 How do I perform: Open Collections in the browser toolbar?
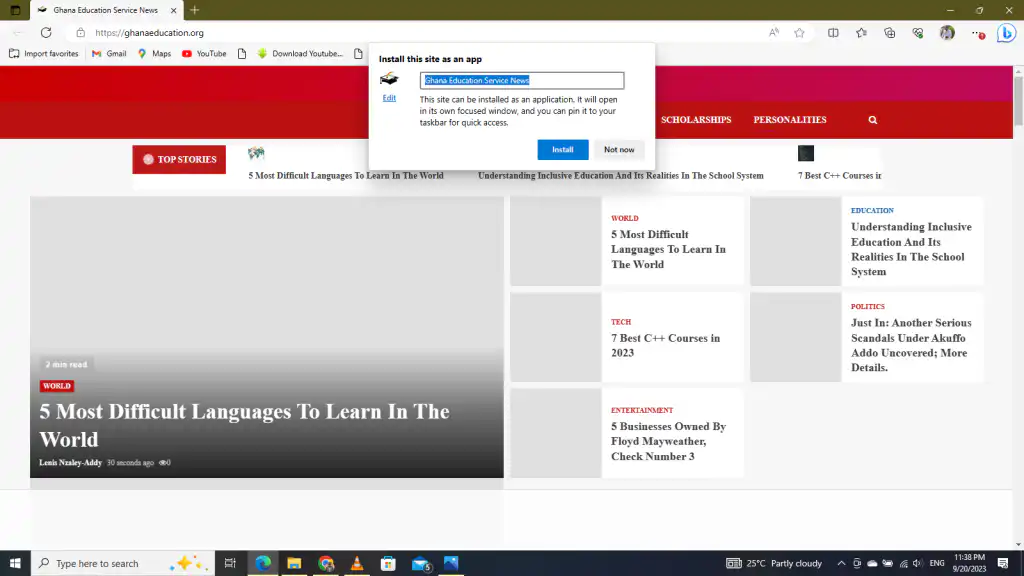click(889, 33)
